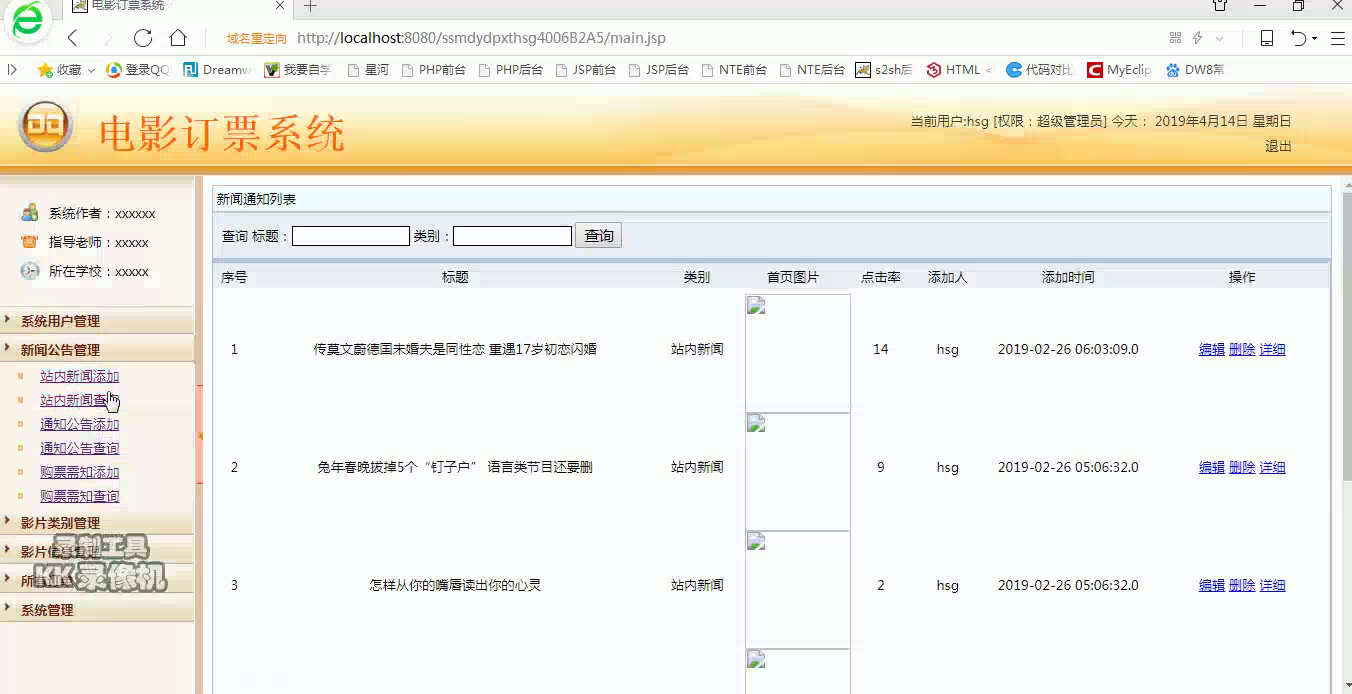The height and width of the screenshot is (694, 1352).
Task: Open 通知公告查询 link
Action: click(79, 448)
